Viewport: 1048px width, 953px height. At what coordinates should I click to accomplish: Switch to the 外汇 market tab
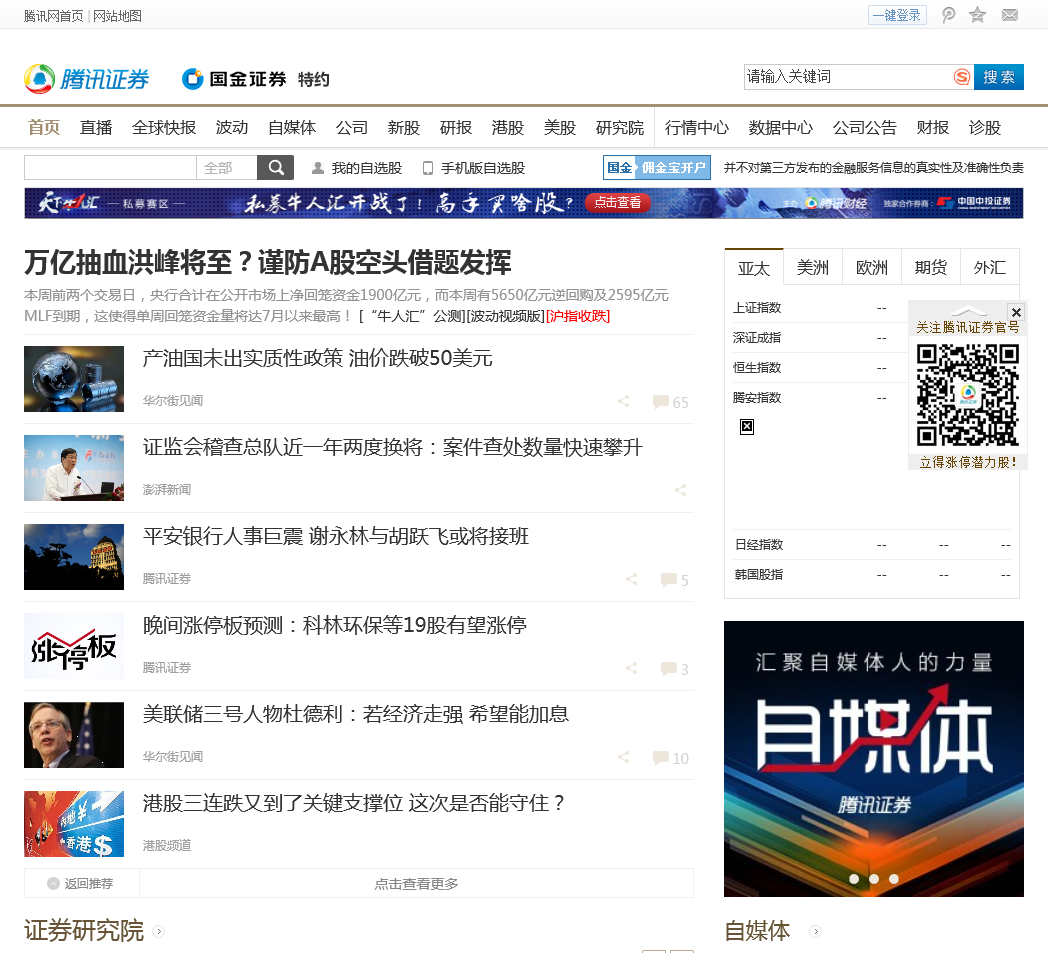pos(989,267)
